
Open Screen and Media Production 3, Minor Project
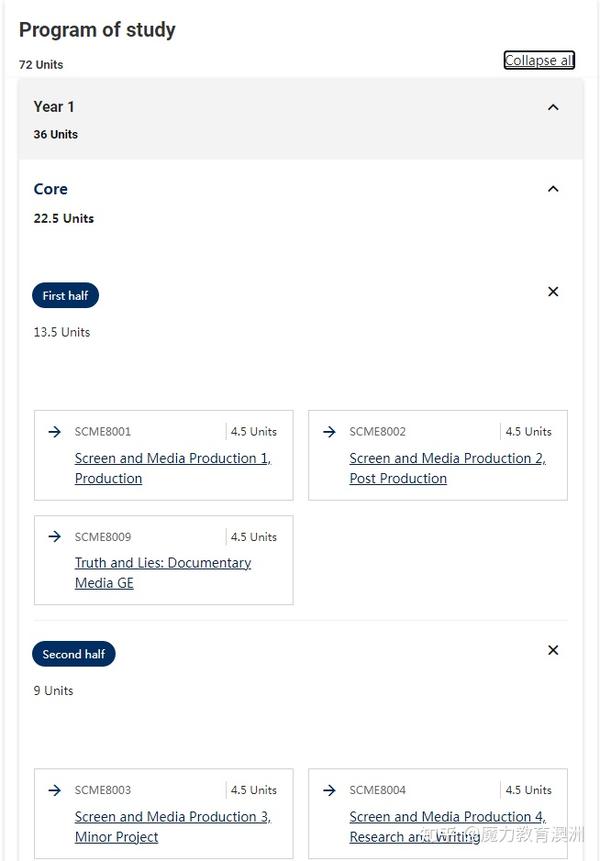[173, 827]
